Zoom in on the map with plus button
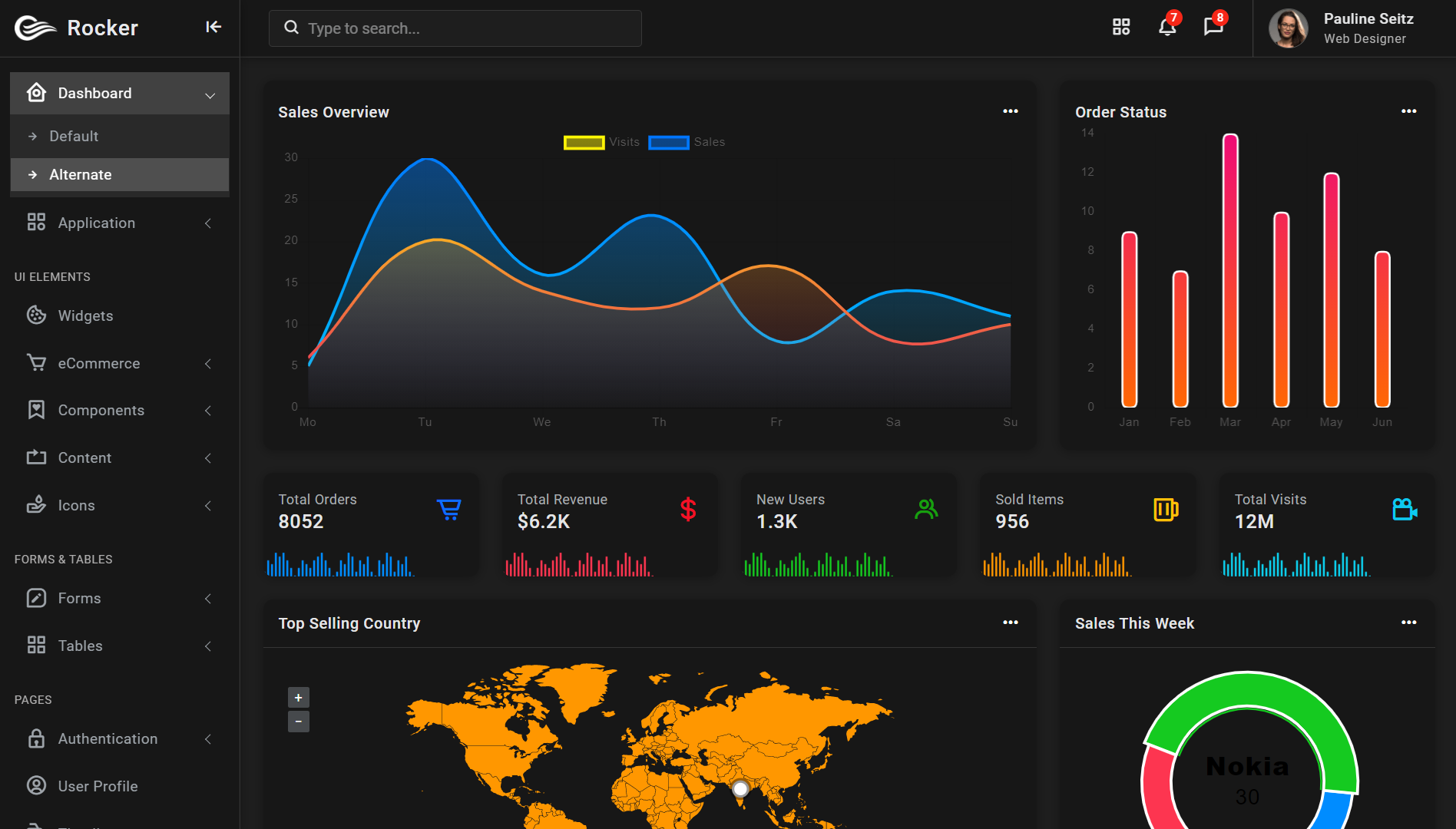 pyautogui.click(x=299, y=698)
